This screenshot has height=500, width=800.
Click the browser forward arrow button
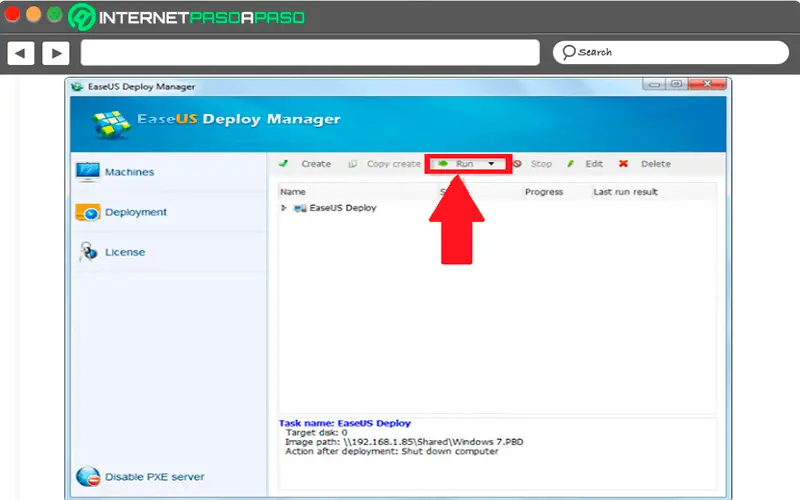click(56, 53)
